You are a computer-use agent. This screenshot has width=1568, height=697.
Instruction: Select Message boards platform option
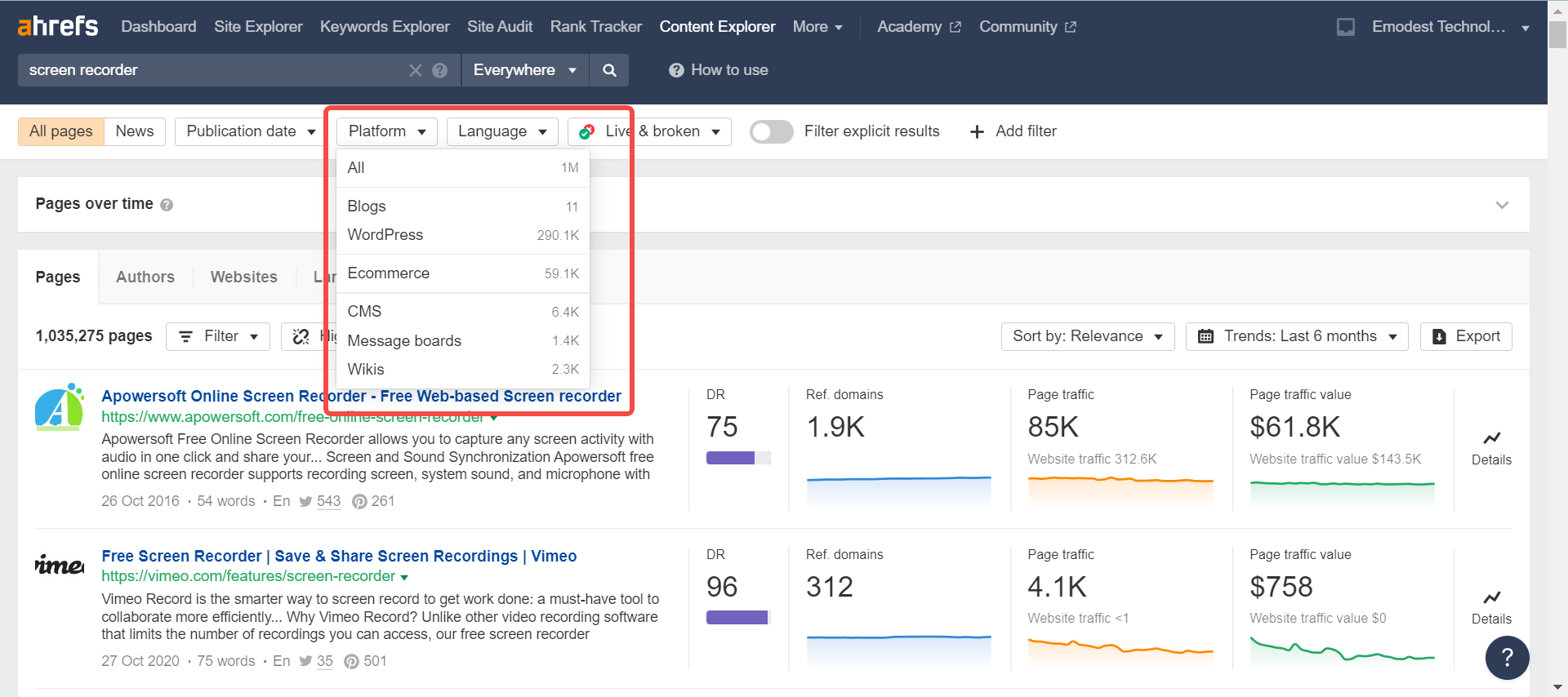(x=463, y=341)
